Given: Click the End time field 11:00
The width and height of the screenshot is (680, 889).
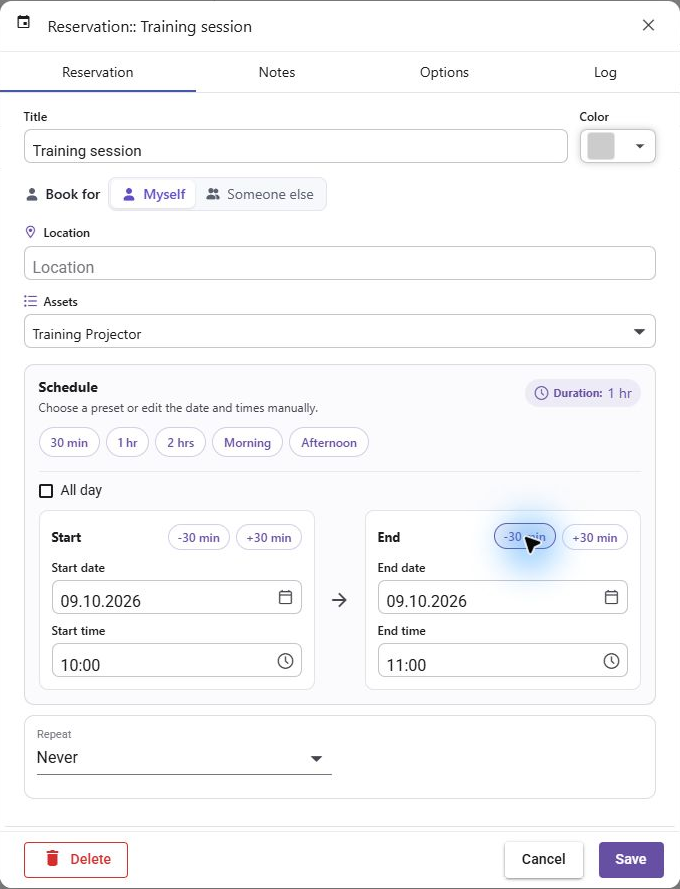Looking at the screenshot, I should 502,660.
